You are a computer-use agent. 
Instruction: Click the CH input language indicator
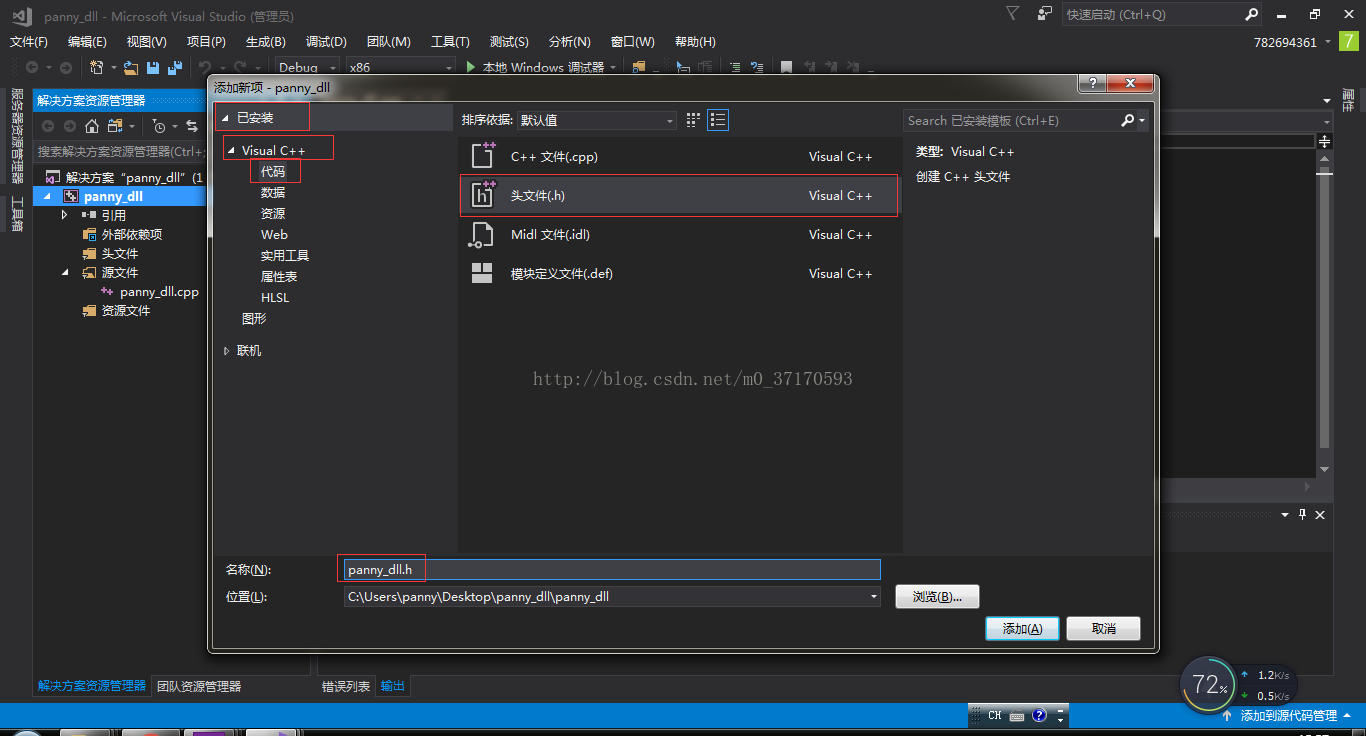[x=994, y=715]
